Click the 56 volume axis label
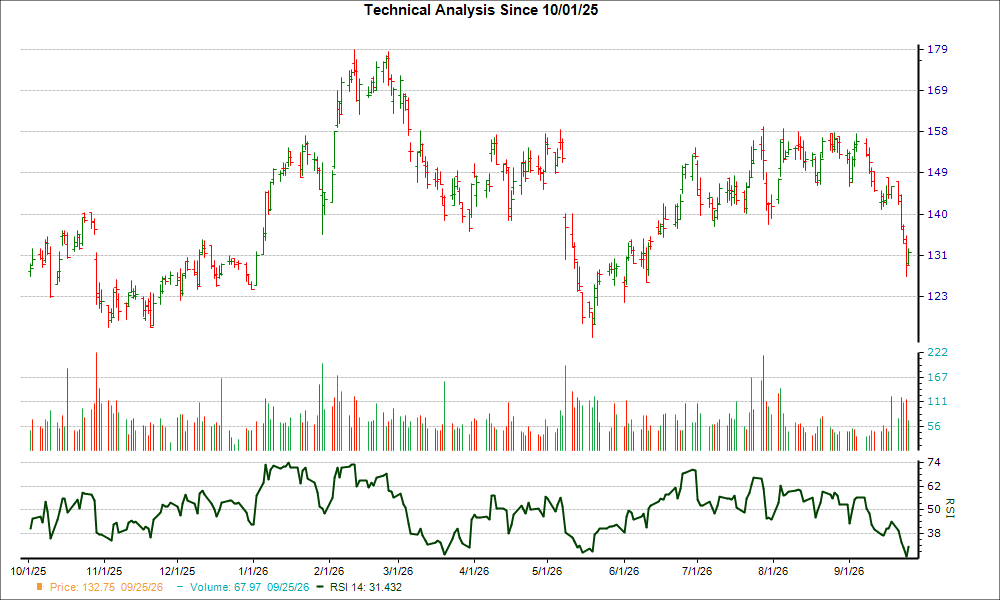Viewport: 1000px width, 600px height. [934, 426]
